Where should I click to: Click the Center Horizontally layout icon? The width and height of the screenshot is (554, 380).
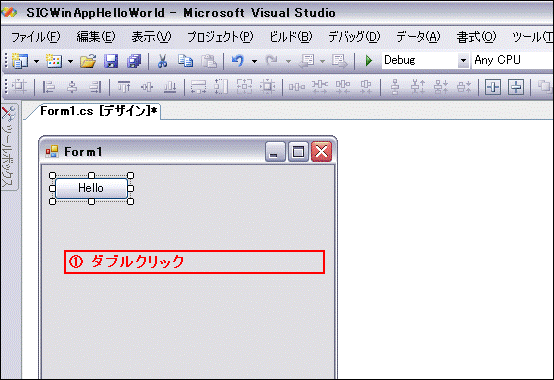[x=493, y=87]
